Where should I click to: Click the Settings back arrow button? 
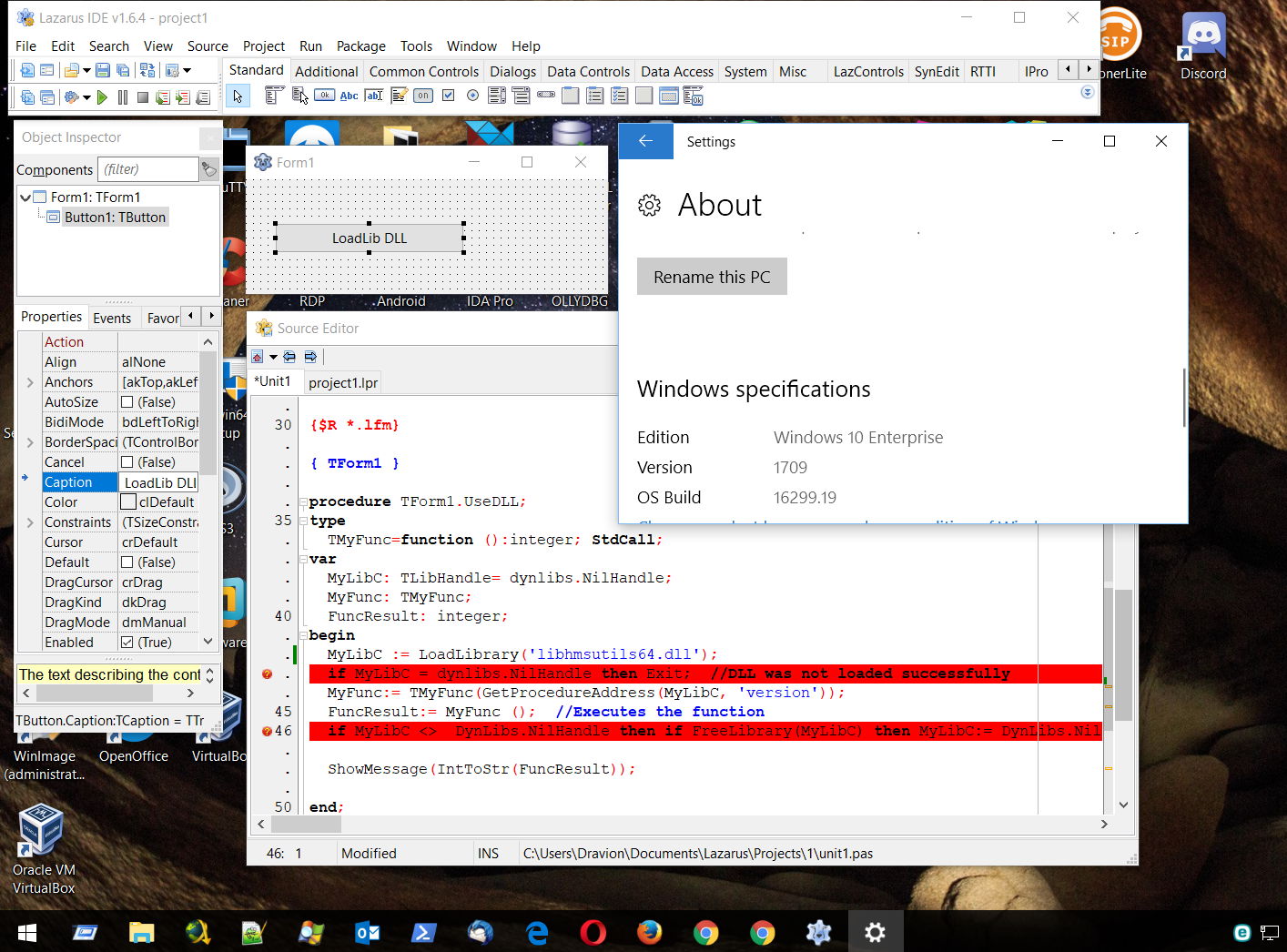[x=646, y=141]
